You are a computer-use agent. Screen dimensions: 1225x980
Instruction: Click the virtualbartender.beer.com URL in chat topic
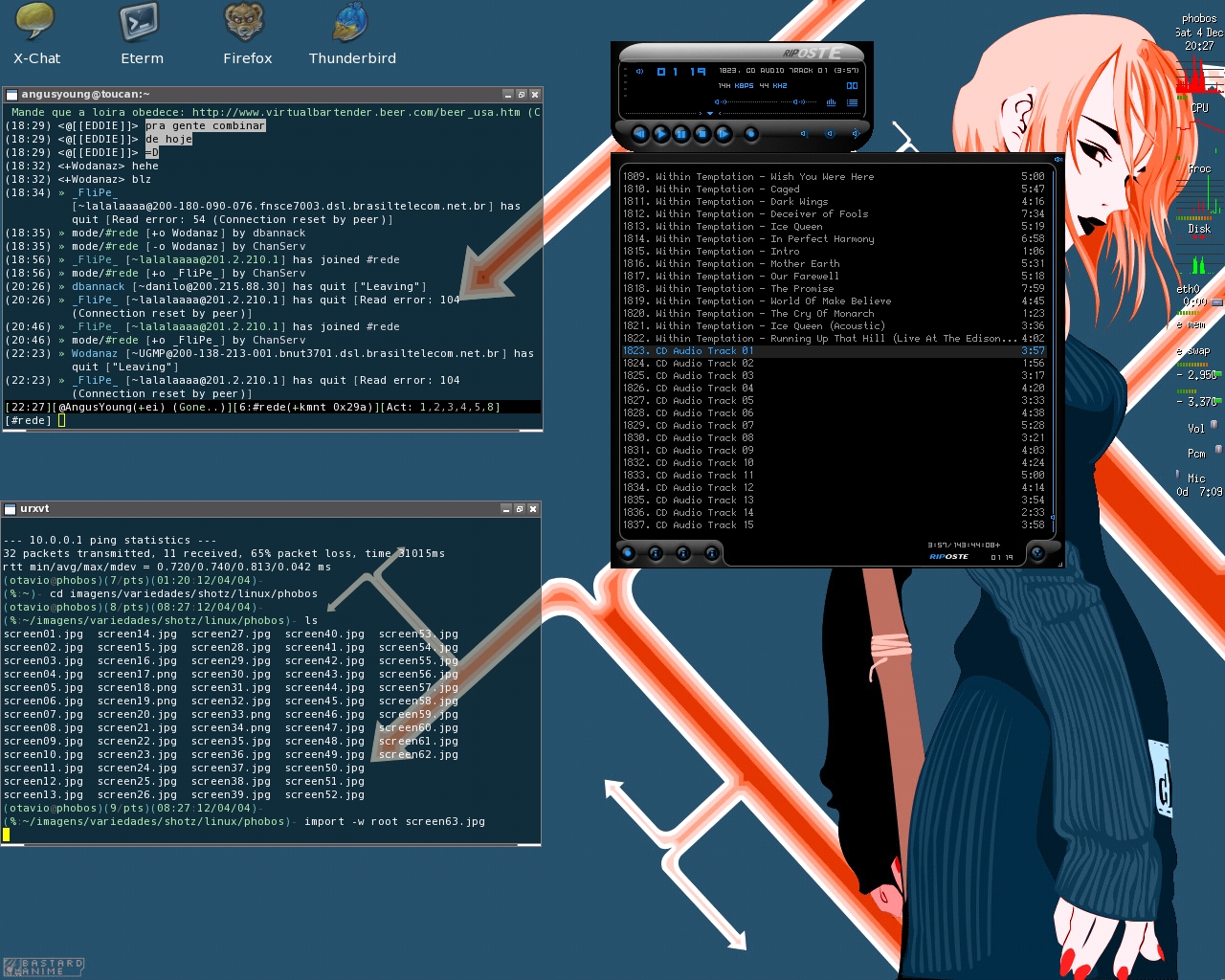click(356, 112)
